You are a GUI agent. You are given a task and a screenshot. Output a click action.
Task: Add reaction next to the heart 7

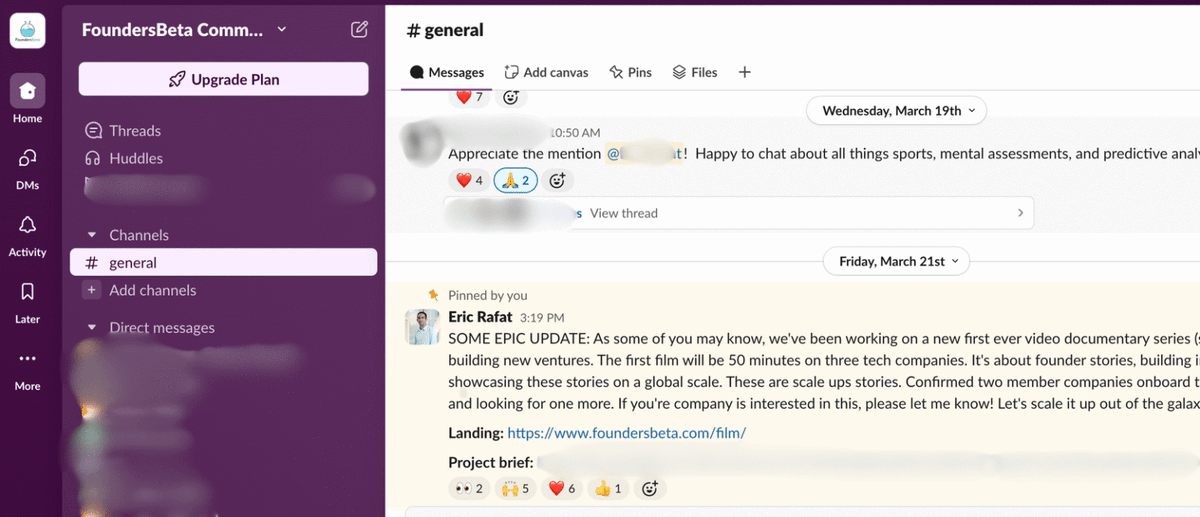[x=510, y=97]
